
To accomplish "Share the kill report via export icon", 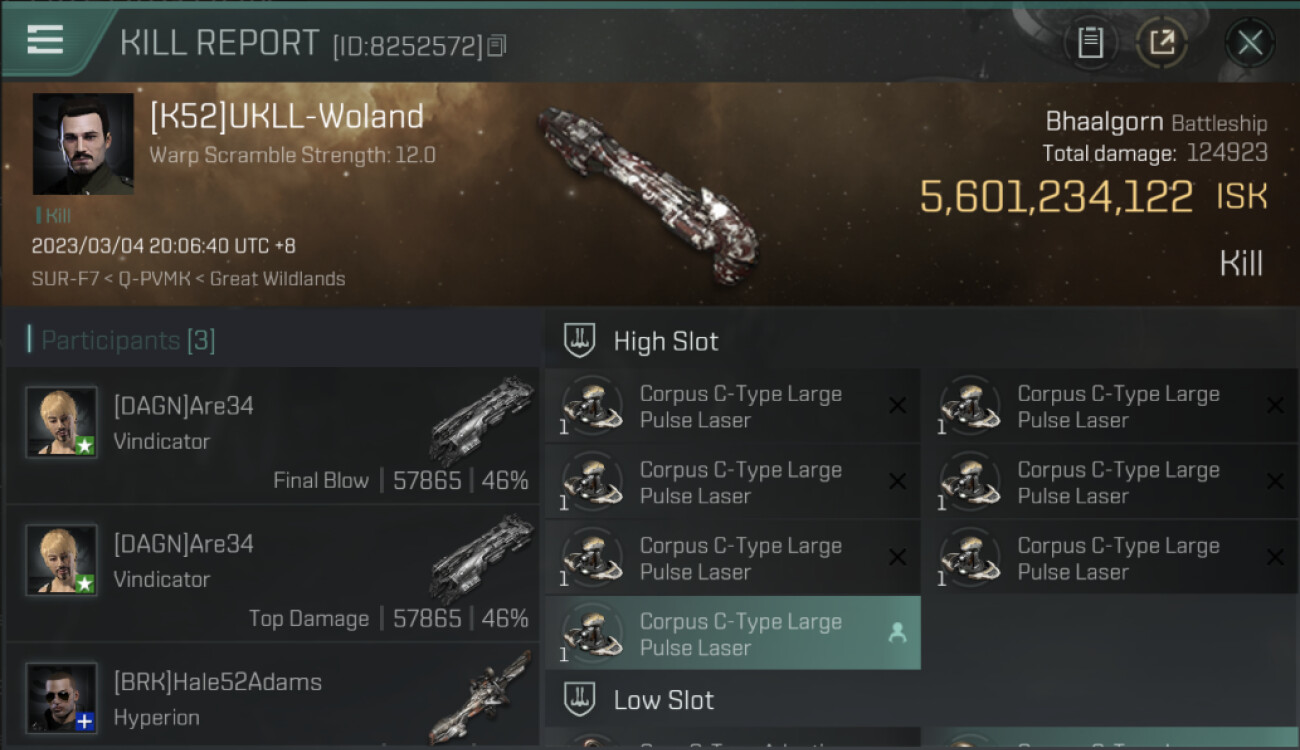I will point(1162,43).
